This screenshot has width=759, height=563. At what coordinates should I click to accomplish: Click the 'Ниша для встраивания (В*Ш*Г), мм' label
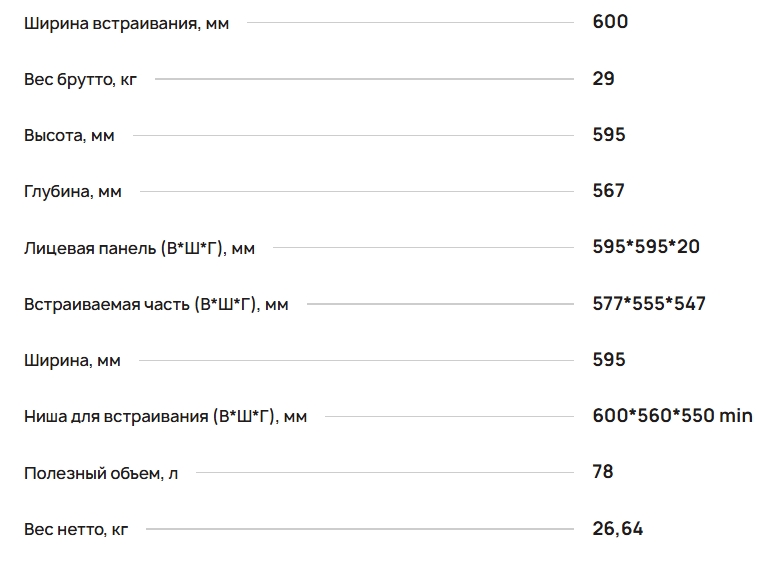pyautogui.click(x=165, y=416)
